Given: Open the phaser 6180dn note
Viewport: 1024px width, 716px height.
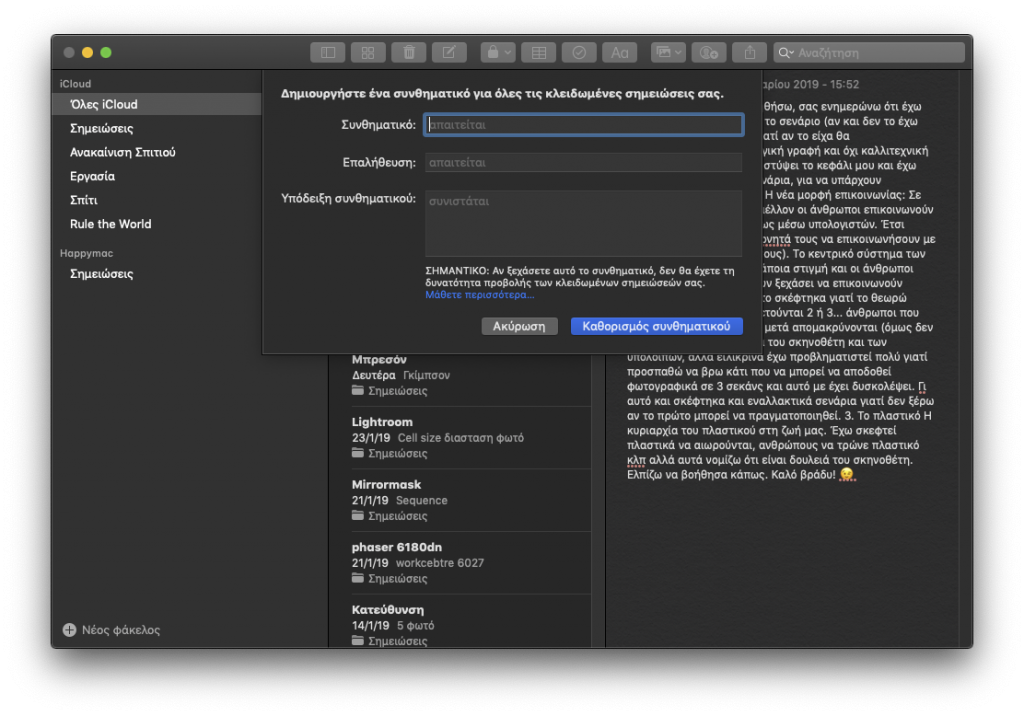Looking at the screenshot, I should pyautogui.click(x=470, y=563).
